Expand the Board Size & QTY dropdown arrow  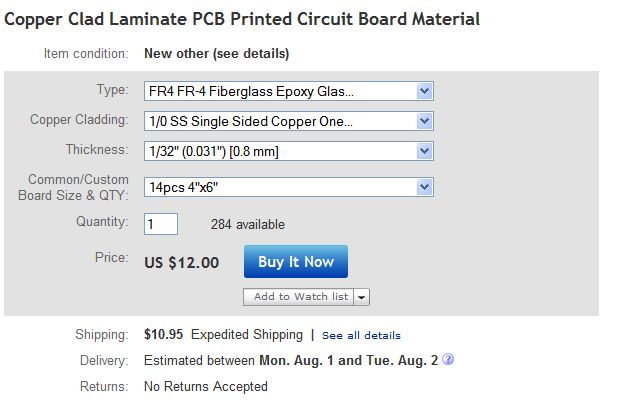(x=424, y=187)
